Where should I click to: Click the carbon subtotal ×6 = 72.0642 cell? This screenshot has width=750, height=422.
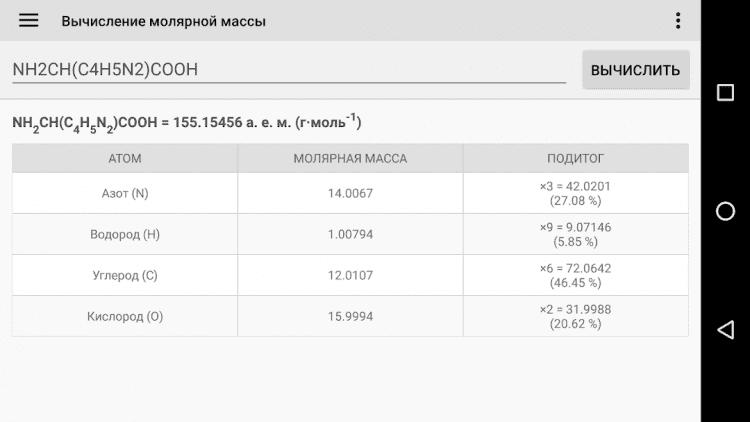click(x=575, y=275)
